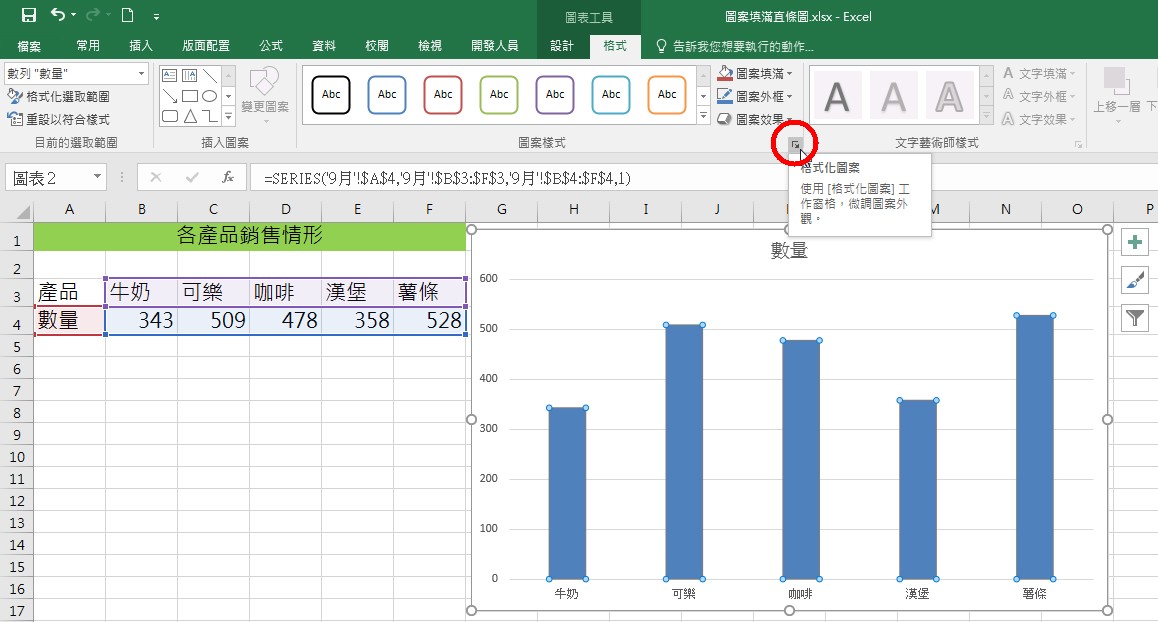Select the cell containing 343
This screenshot has width=1158, height=622.
[141, 321]
